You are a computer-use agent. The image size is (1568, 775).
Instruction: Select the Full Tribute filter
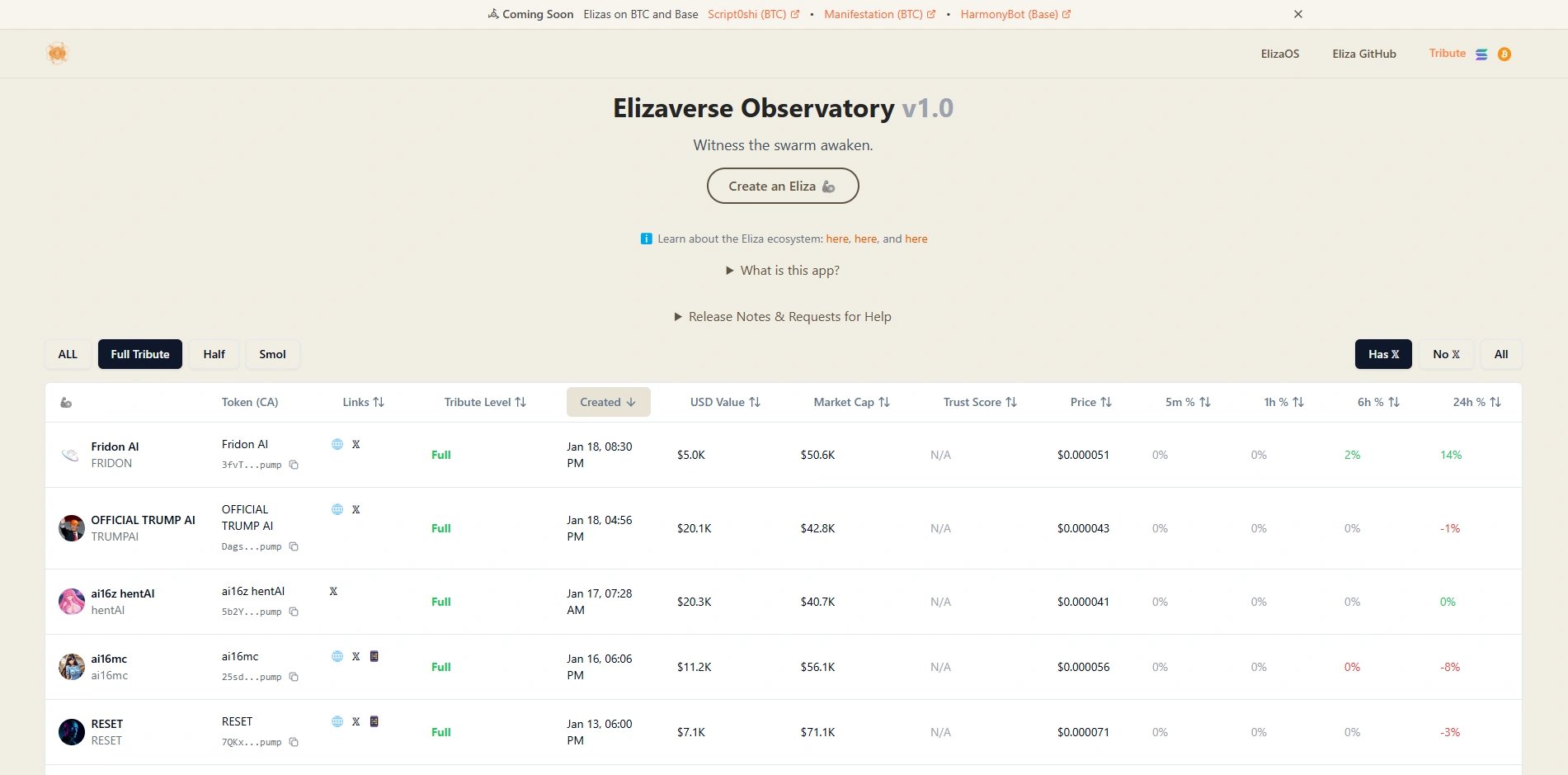coord(140,354)
